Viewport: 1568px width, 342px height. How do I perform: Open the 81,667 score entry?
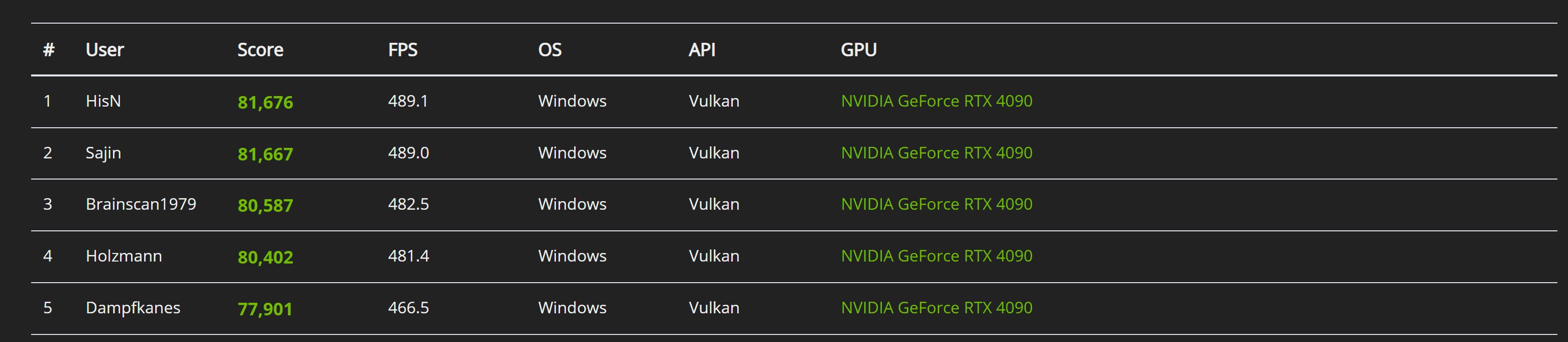265,154
